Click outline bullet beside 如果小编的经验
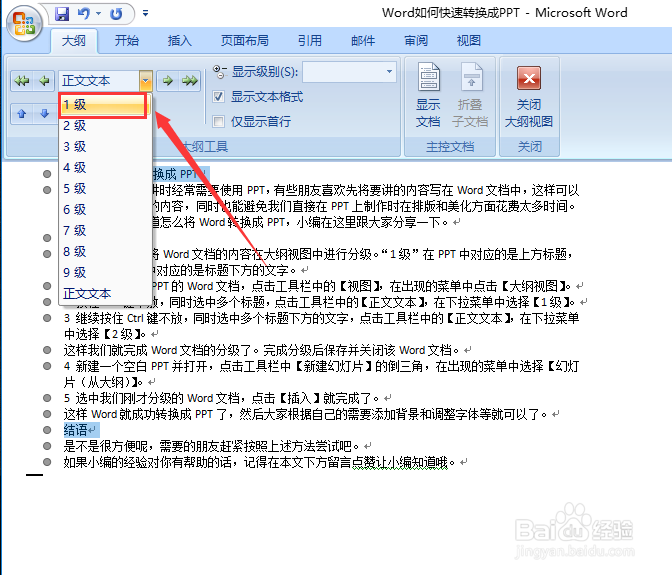672x575 pixels. (x=47, y=462)
